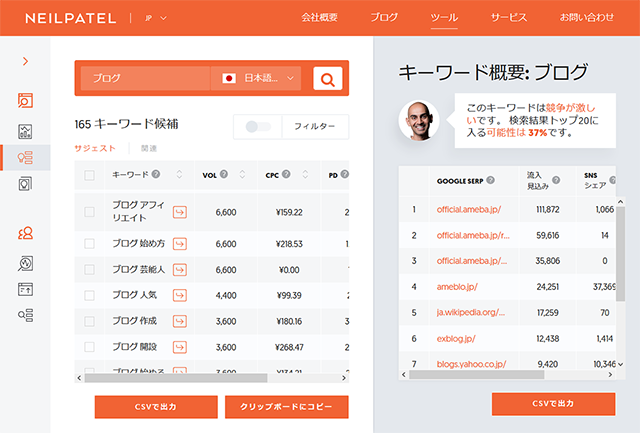
Task: Click the SERP table scroll up arrow
Action: (x=620, y=202)
